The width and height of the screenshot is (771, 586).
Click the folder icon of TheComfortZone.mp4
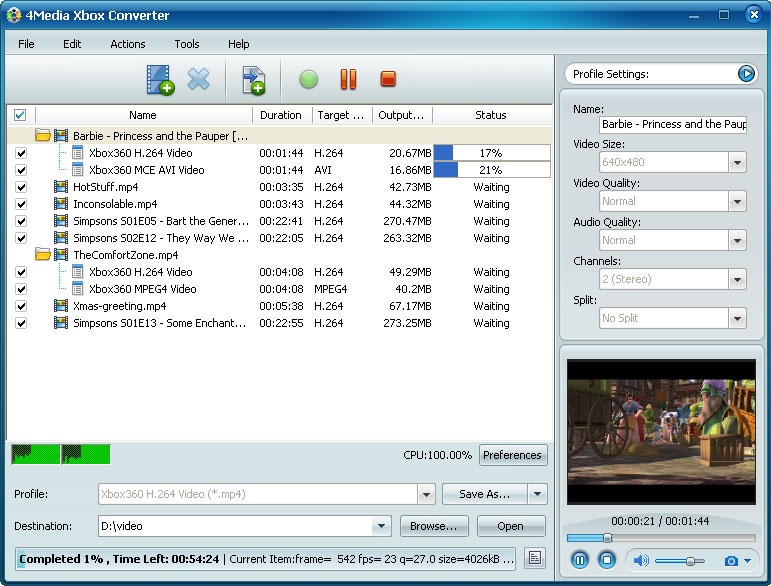point(43,254)
